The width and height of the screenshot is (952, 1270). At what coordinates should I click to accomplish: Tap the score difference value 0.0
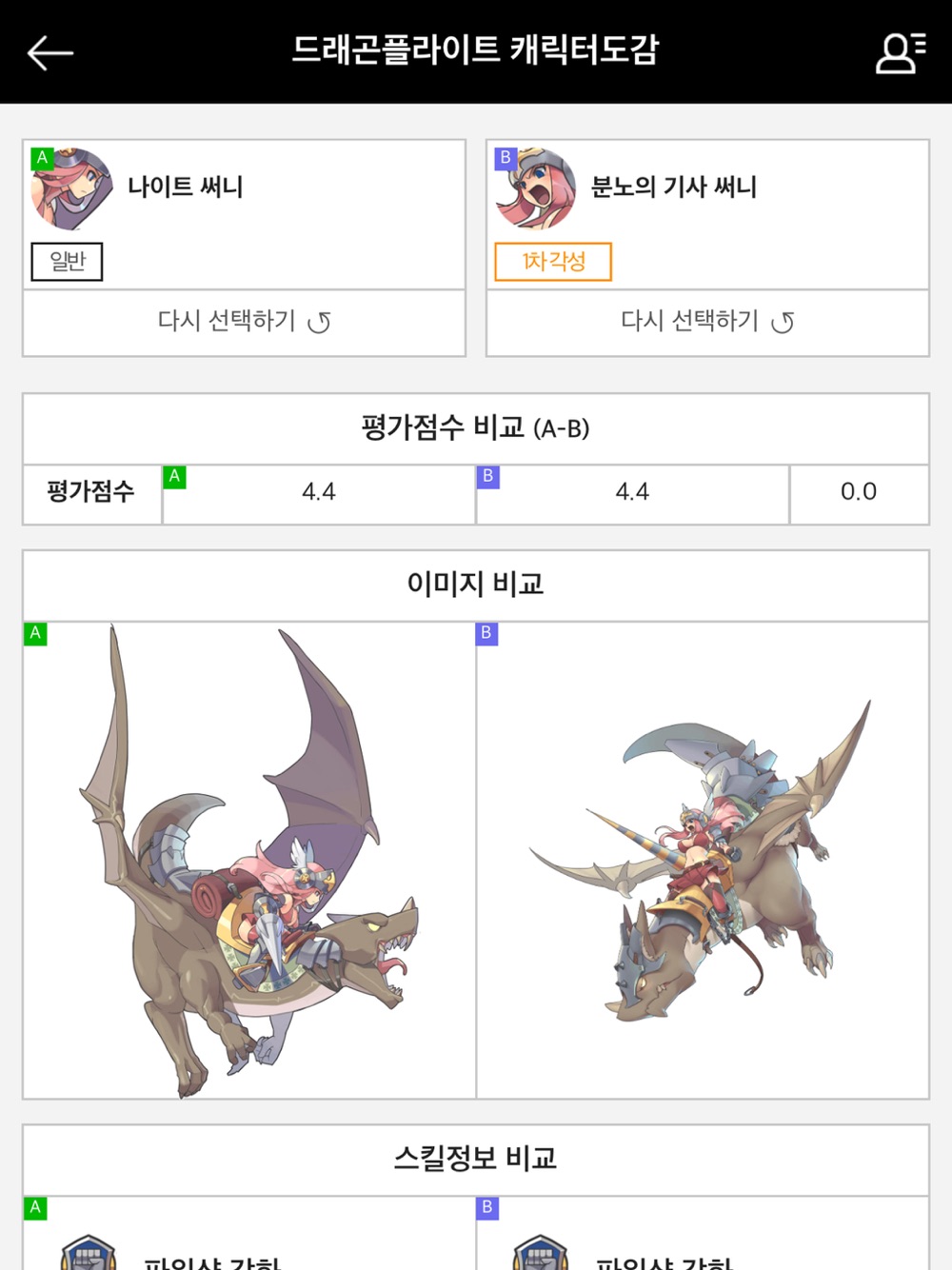coord(859,492)
